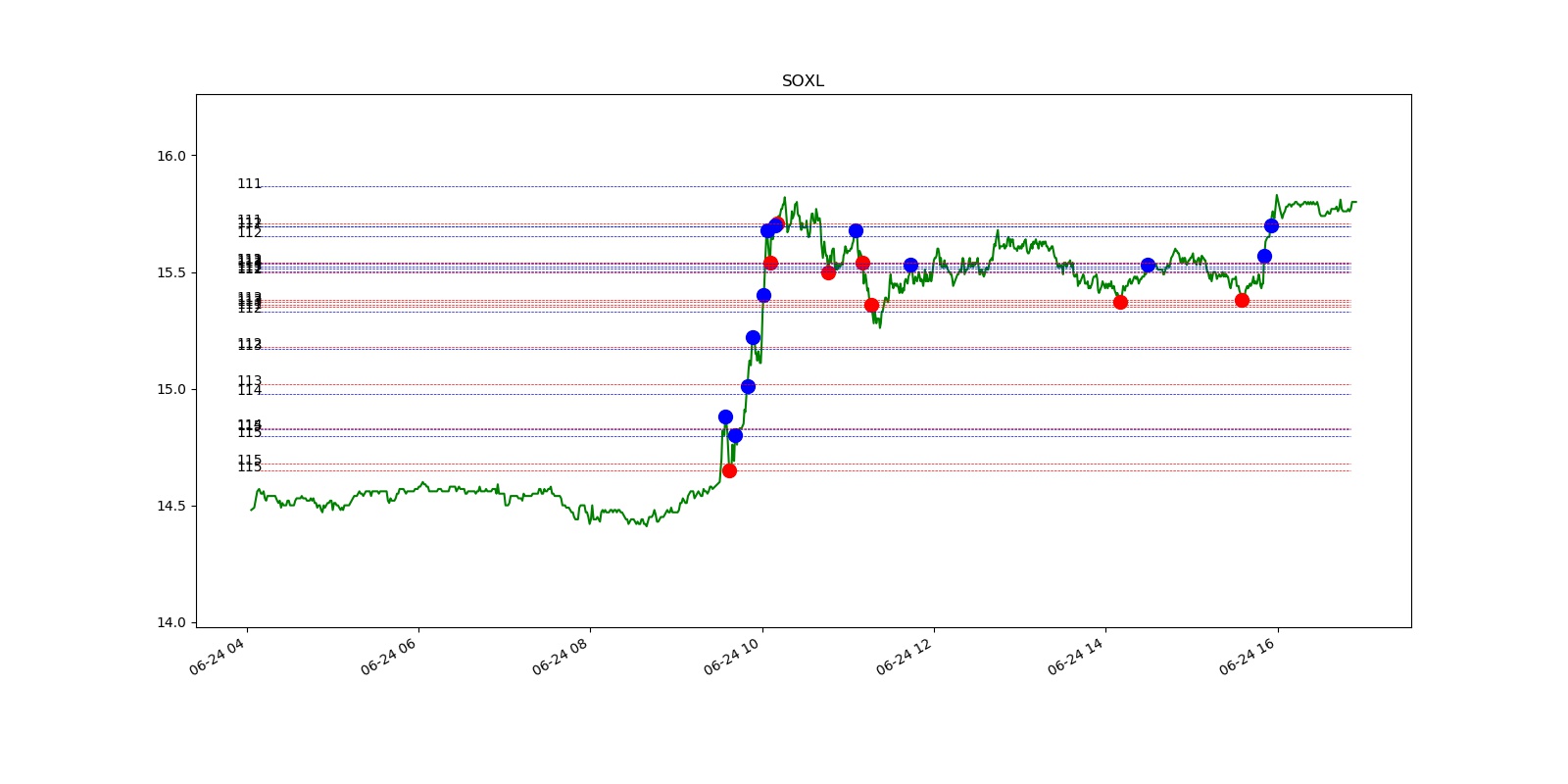Screen dimensions: 1568x784
Task: Click the 06-24 08 x-axis label
Action: click(x=561, y=657)
